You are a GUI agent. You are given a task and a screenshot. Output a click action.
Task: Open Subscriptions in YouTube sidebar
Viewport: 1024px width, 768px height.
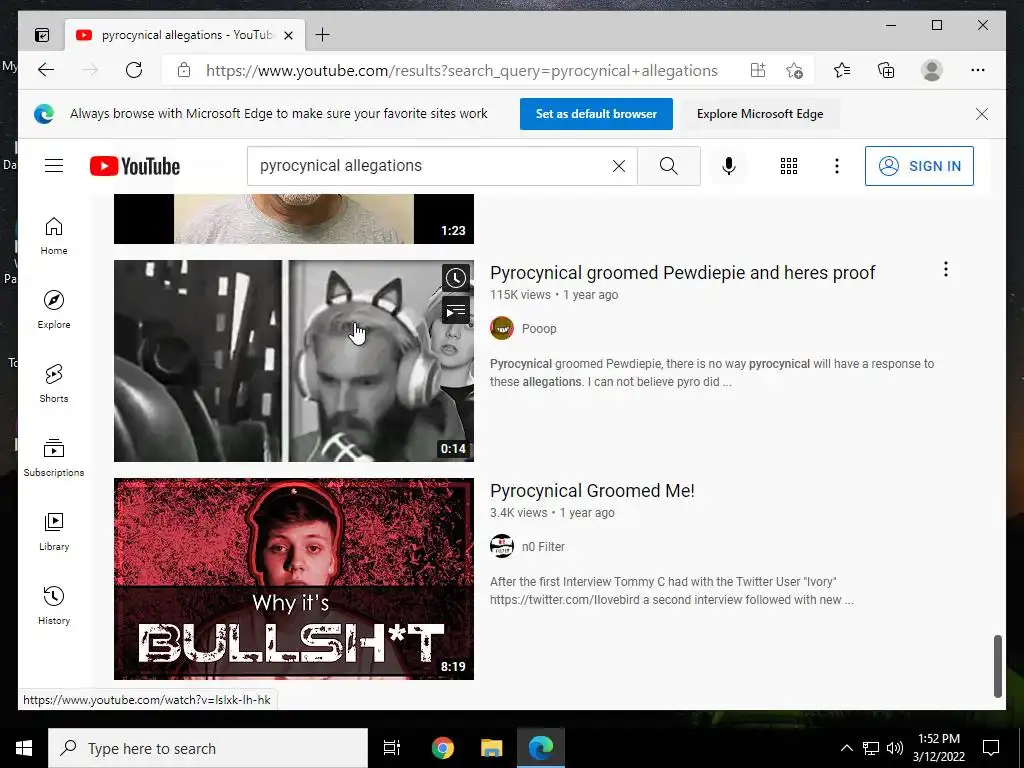coord(54,458)
